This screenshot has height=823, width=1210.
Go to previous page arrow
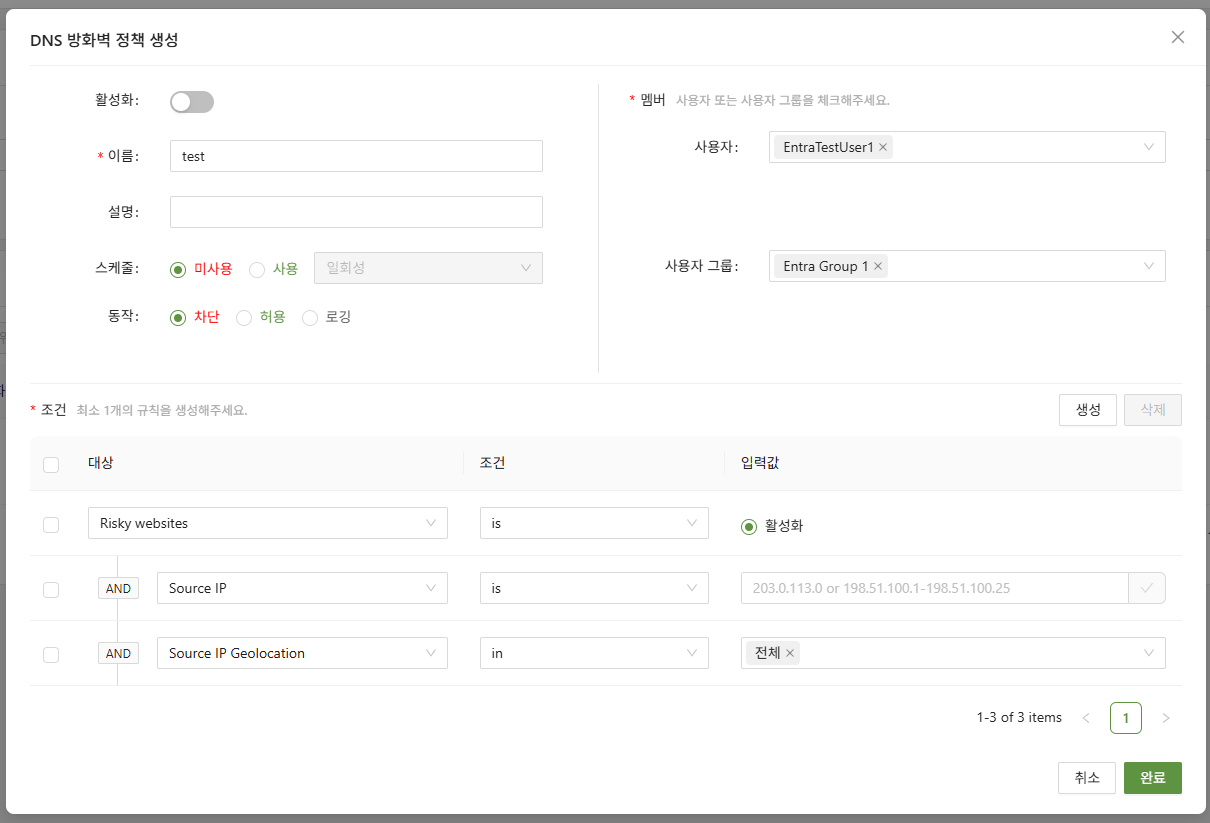coord(1086,718)
